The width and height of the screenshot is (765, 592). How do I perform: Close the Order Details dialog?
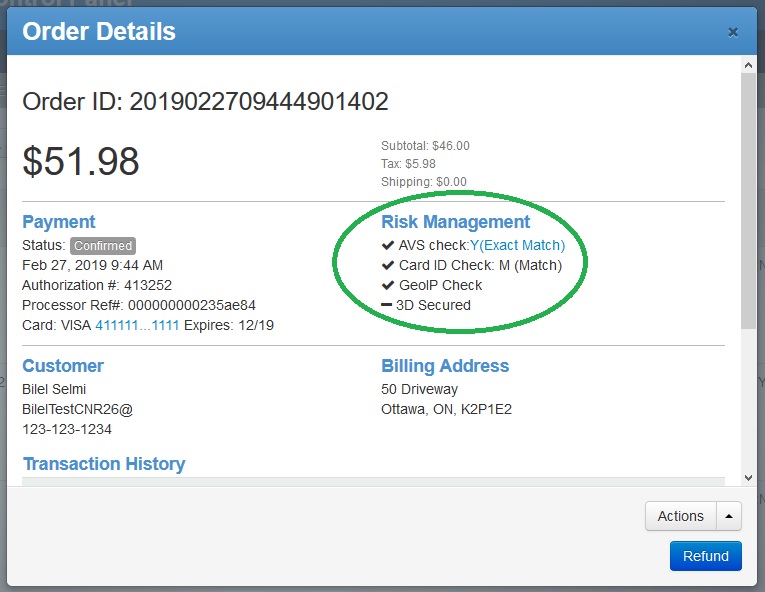pyautogui.click(x=733, y=32)
